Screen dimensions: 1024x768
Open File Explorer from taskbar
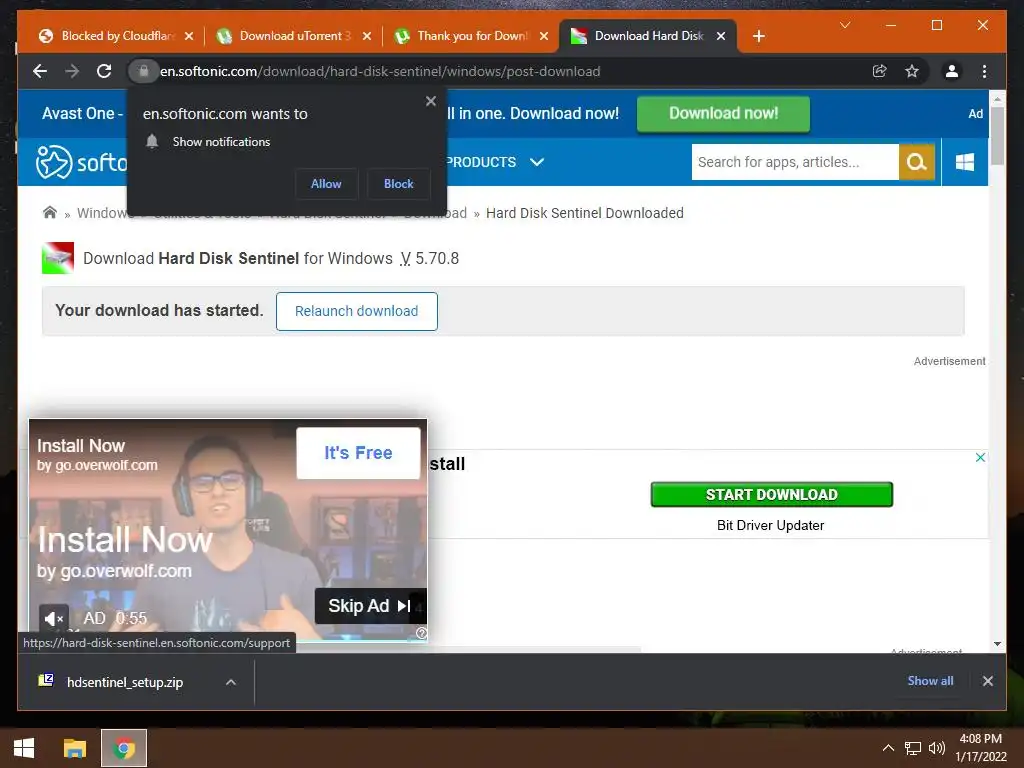74,748
